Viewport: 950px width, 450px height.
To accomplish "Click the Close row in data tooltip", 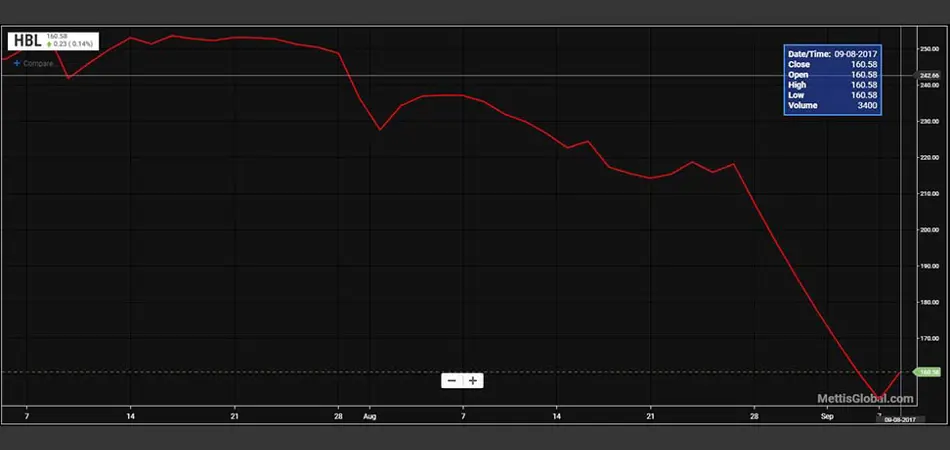I will [832, 64].
